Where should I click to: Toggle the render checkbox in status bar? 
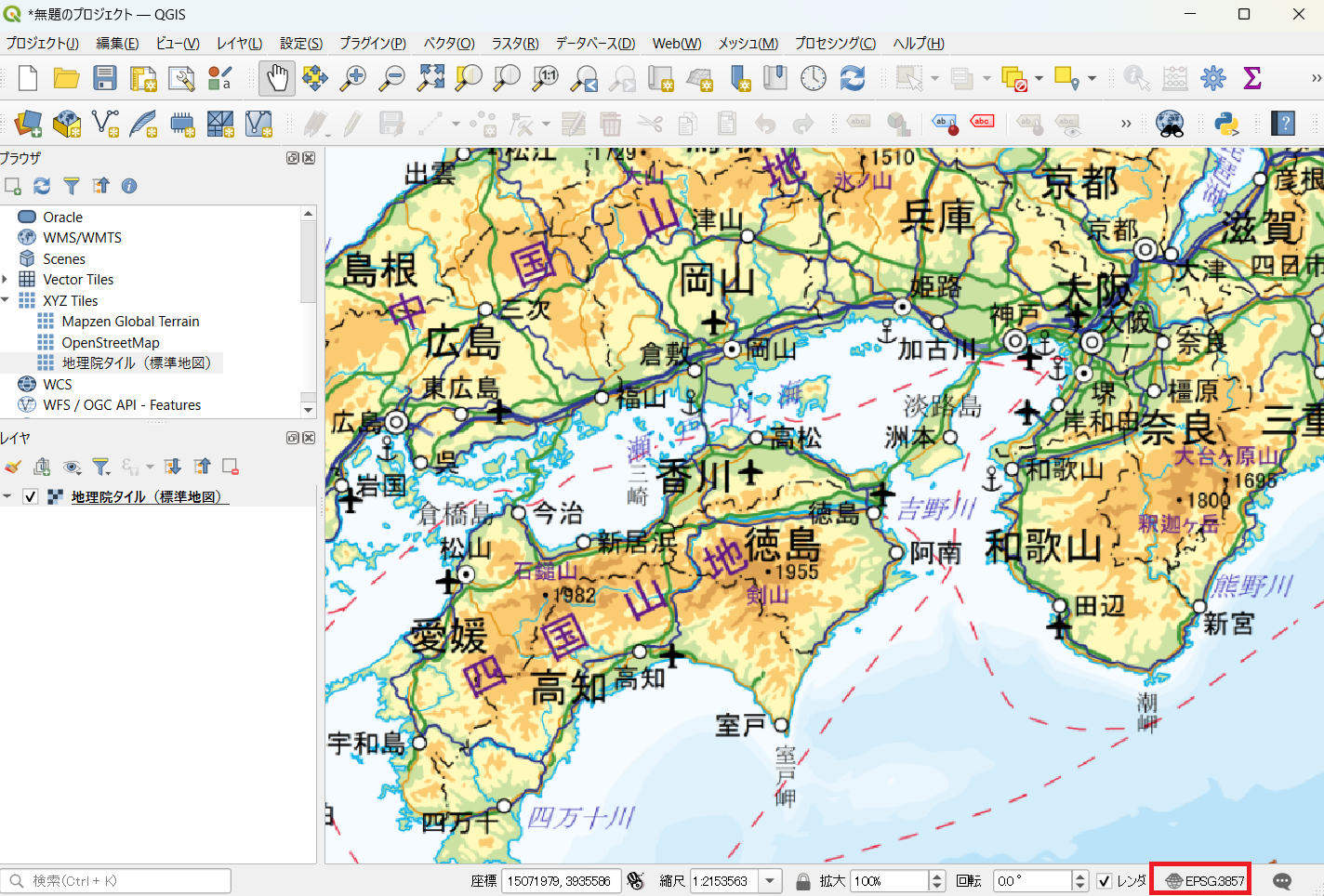(x=1105, y=881)
